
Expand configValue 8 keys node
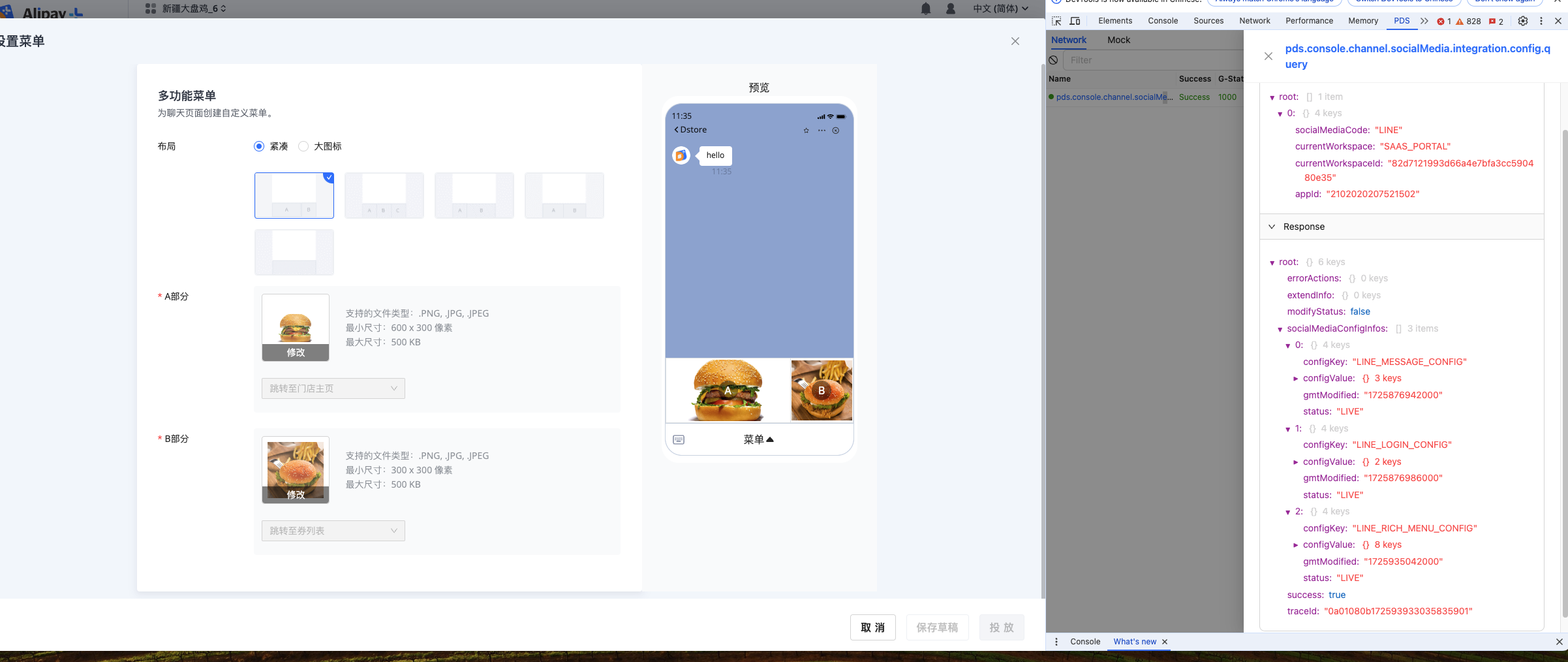click(1296, 545)
